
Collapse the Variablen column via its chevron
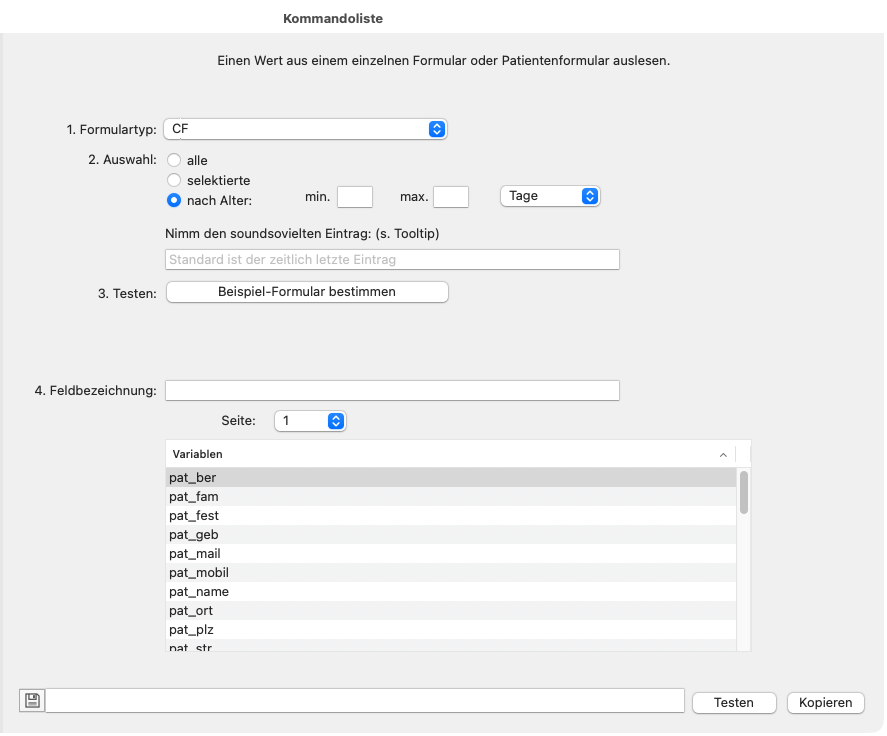click(x=723, y=454)
